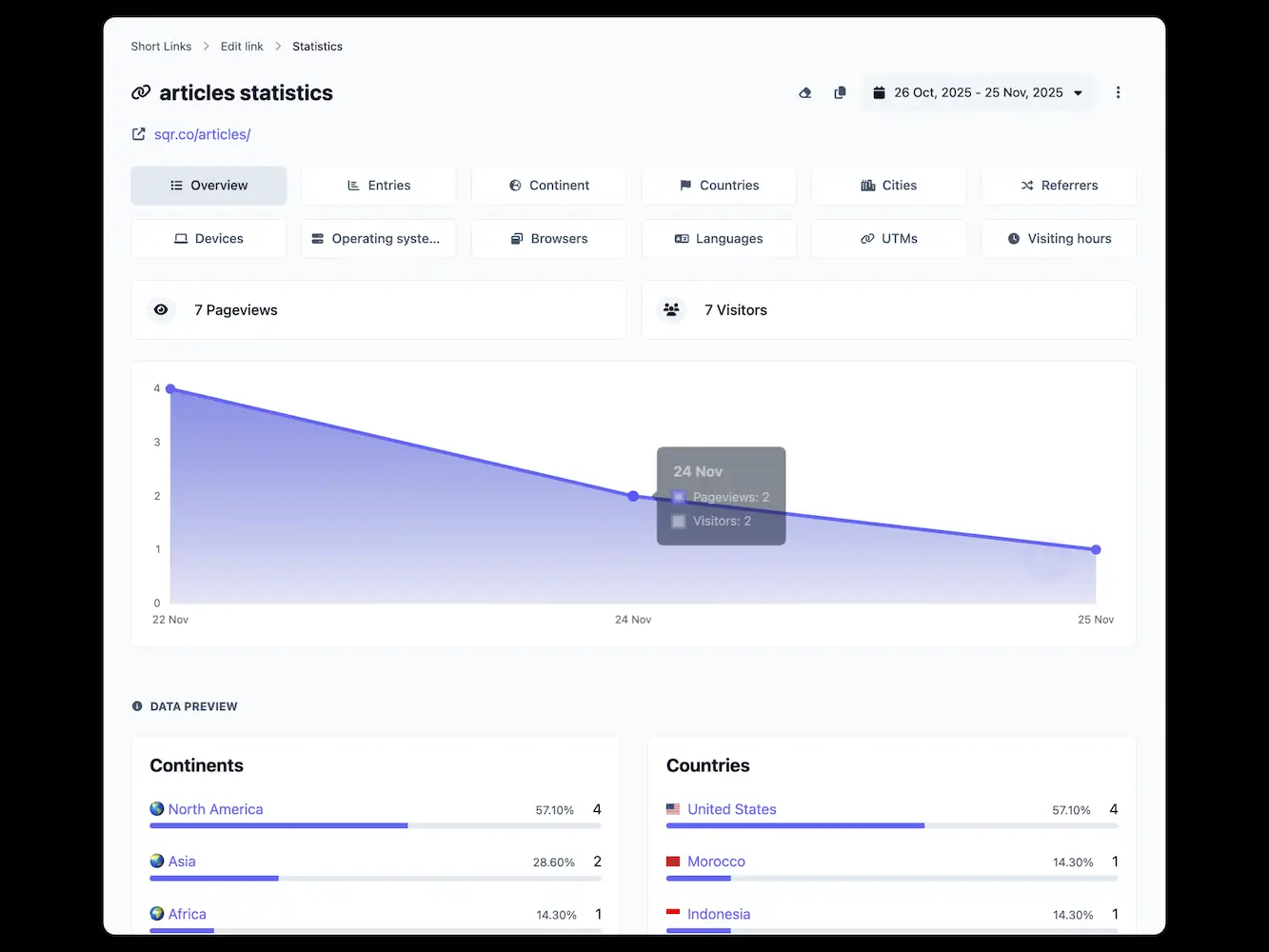
Task: Open the date range dropdown
Action: click(979, 93)
